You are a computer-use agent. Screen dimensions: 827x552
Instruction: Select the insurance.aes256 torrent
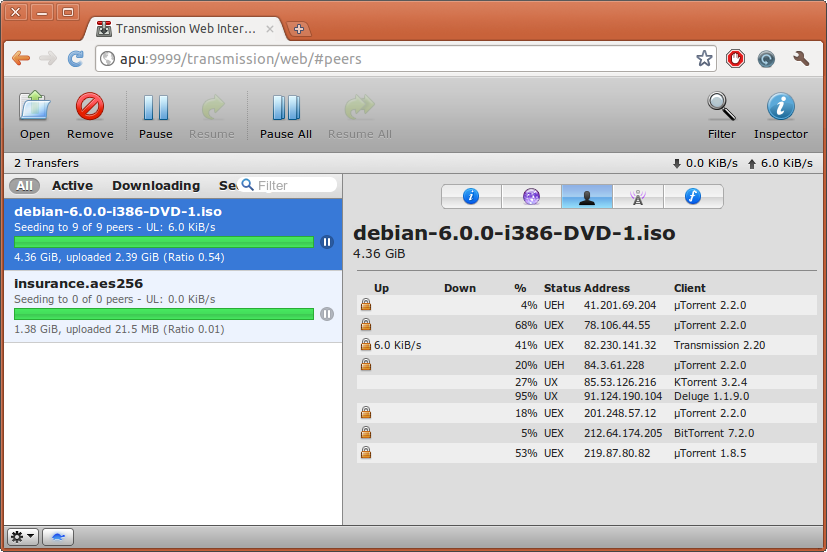(173, 306)
